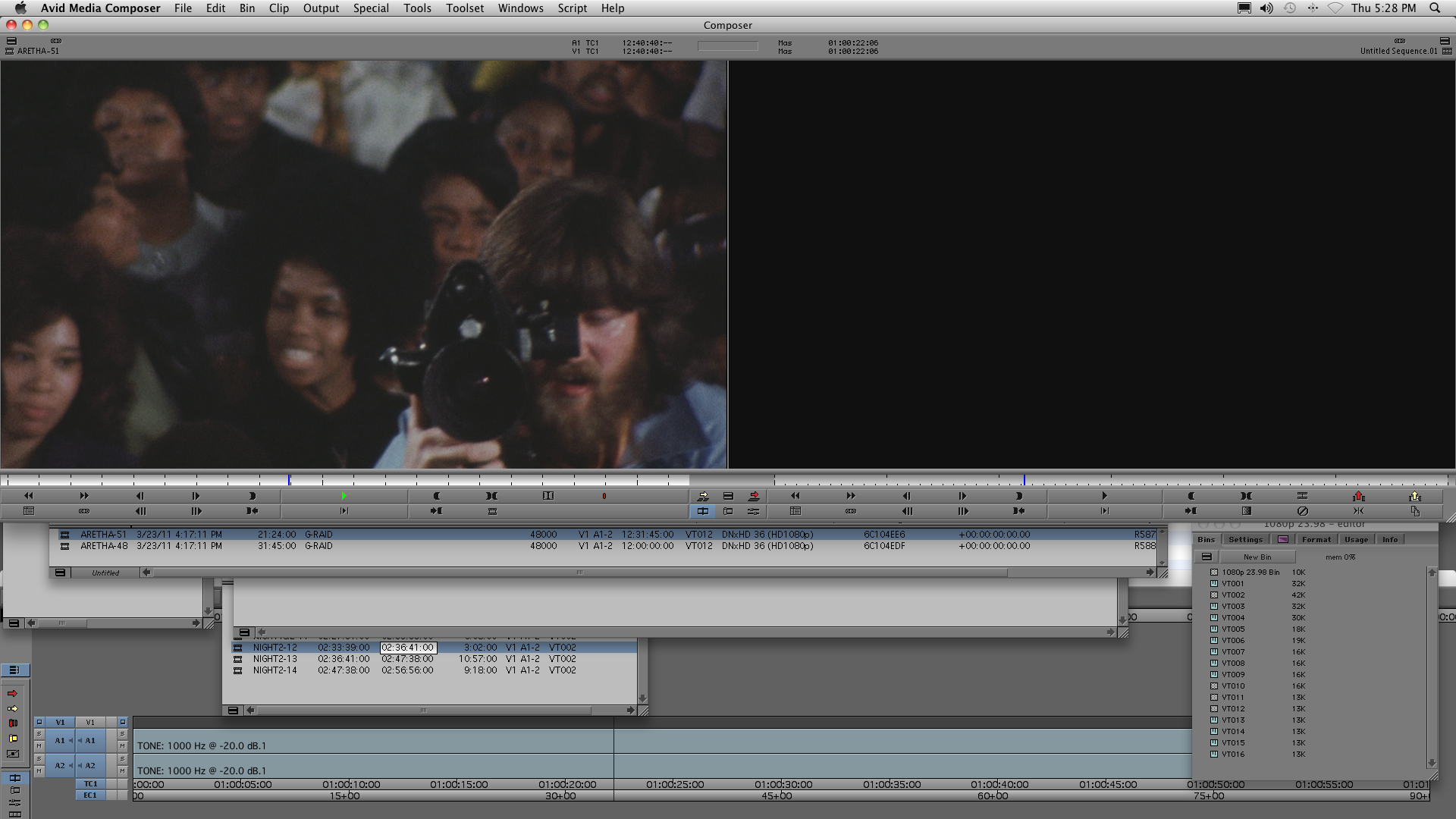The height and width of the screenshot is (819, 1456).
Task: Click the yellow Extract icon in record toolbar
Action: pyautogui.click(x=1414, y=496)
